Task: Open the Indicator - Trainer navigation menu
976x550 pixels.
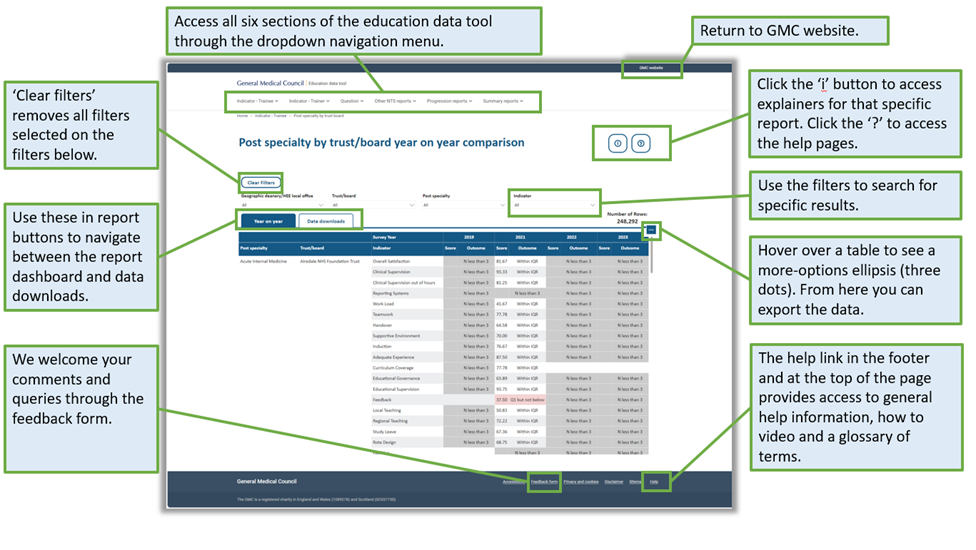Action: [x=309, y=101]
